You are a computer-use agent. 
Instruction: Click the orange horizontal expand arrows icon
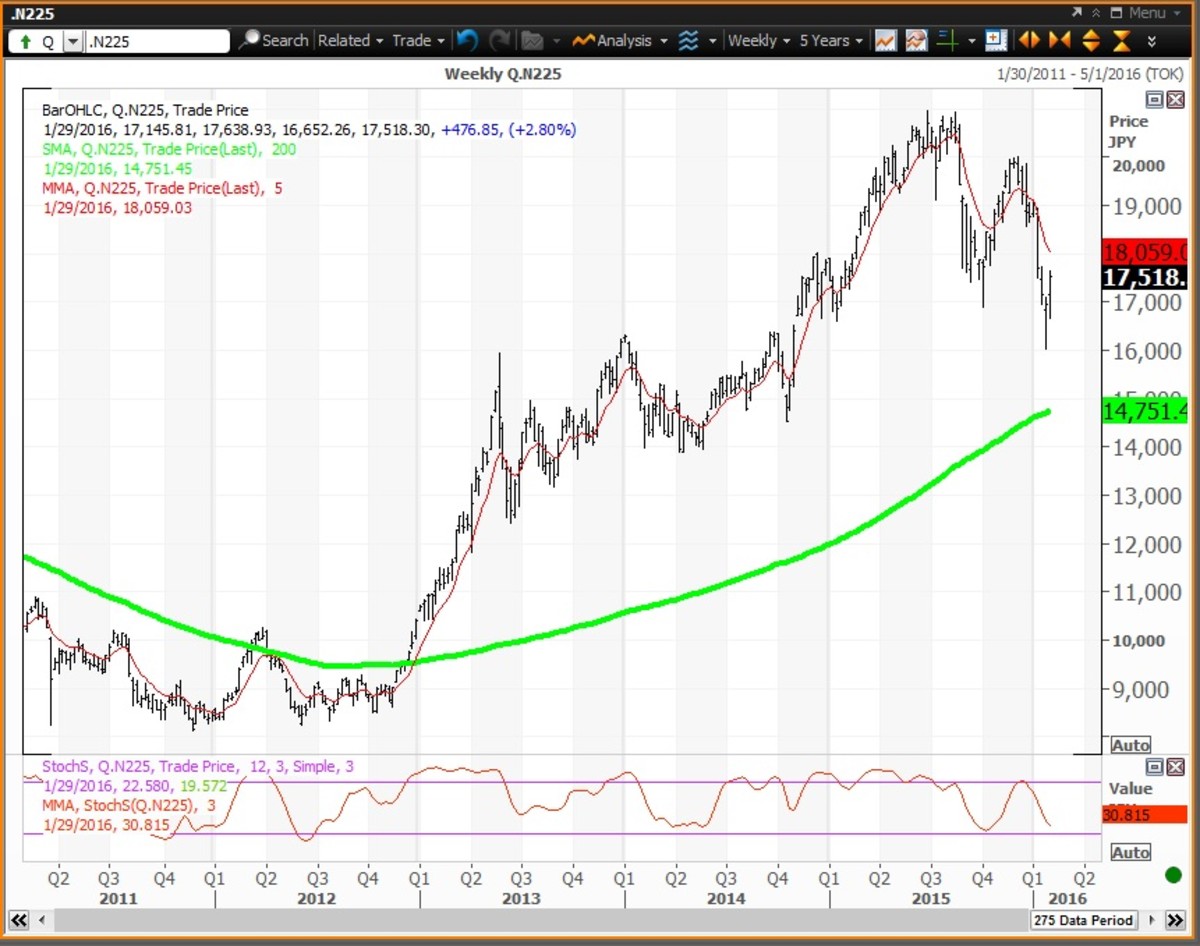tap(1028, 41)
